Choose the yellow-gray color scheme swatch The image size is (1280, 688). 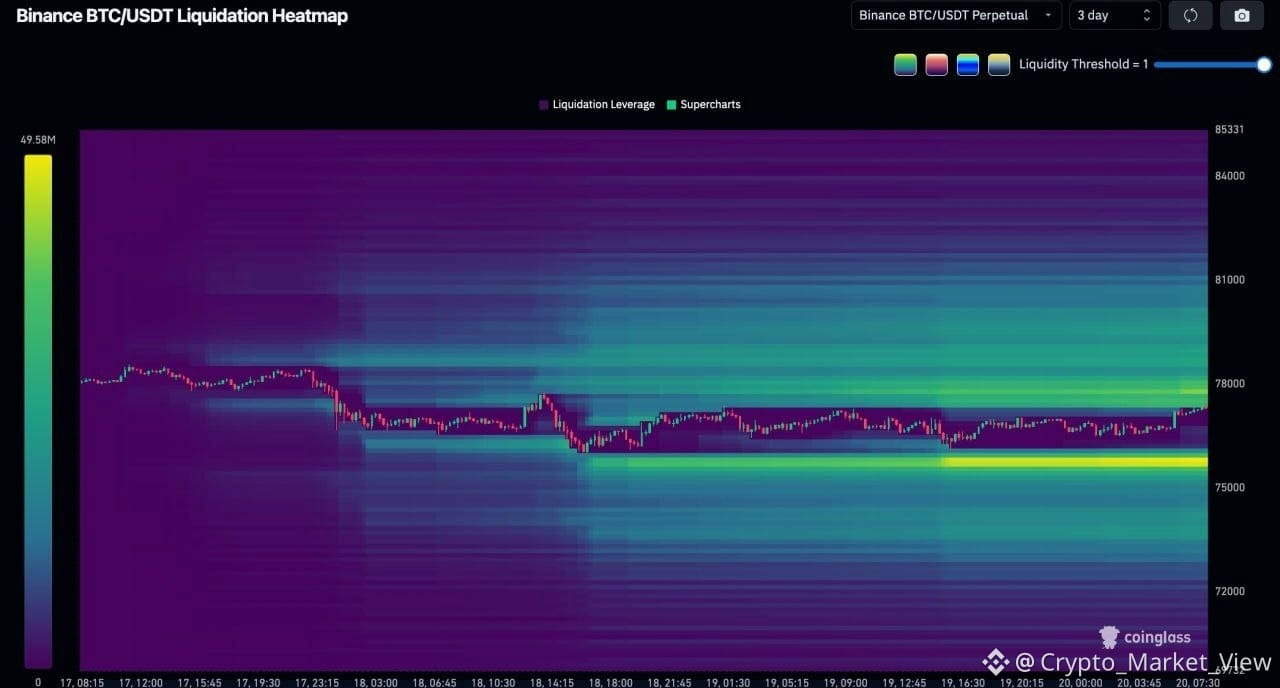point(998,64)
